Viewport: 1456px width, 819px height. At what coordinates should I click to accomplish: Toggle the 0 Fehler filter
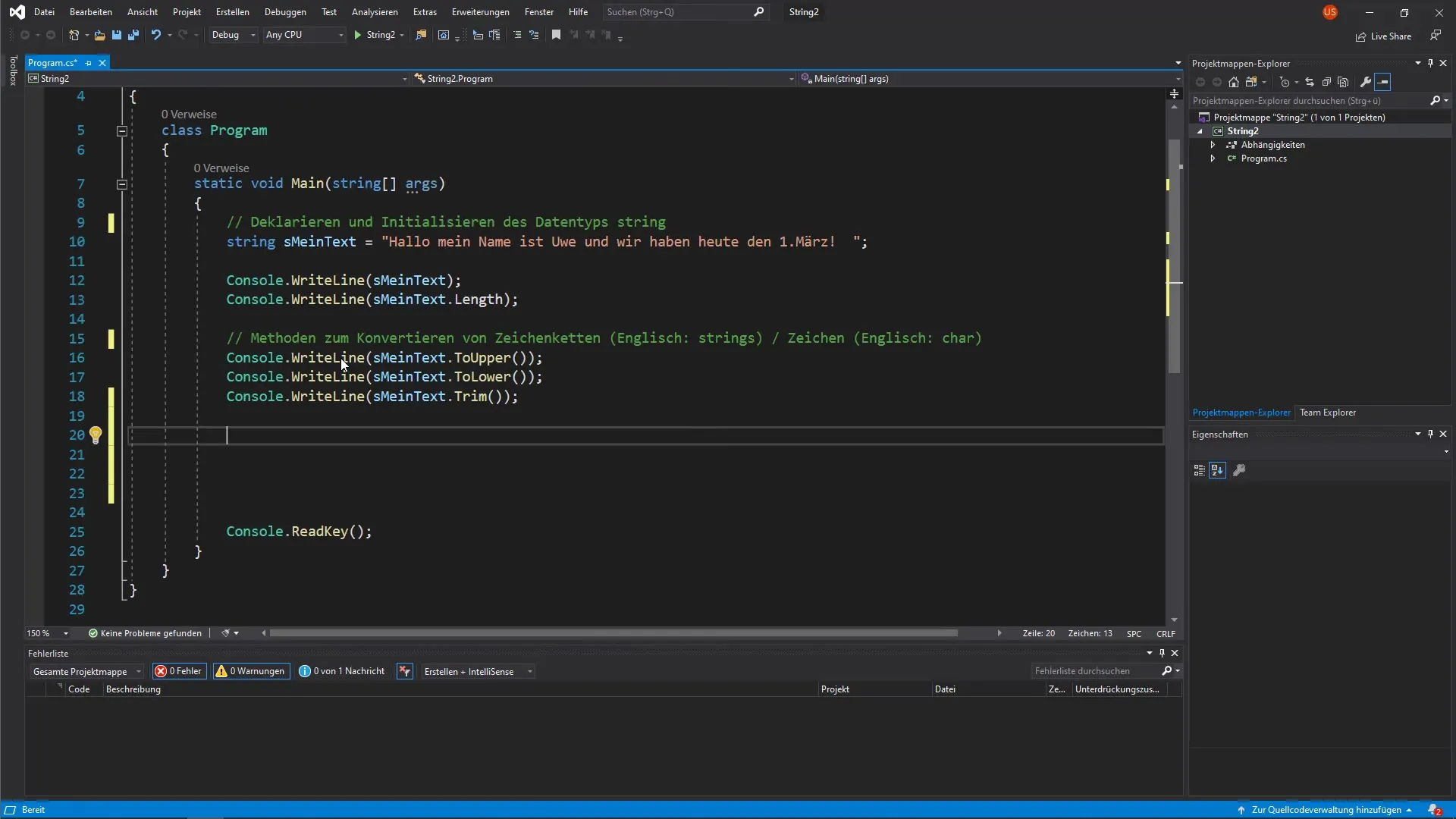pos(179,671)
